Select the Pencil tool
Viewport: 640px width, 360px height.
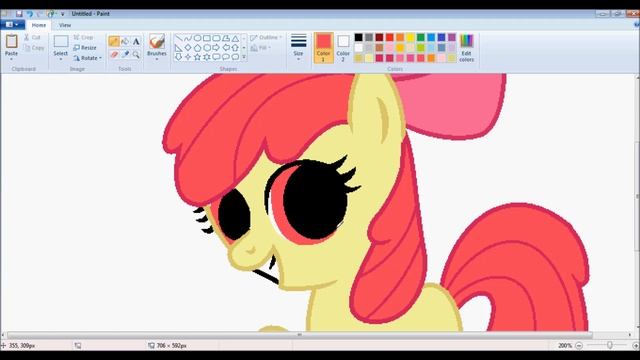114,41
